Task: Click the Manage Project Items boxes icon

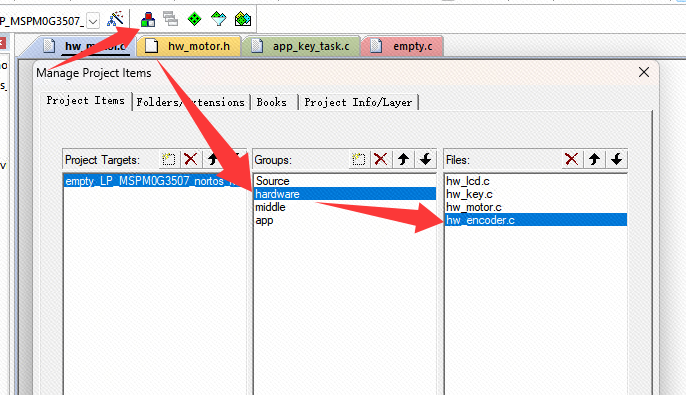Action: point(148,19)
